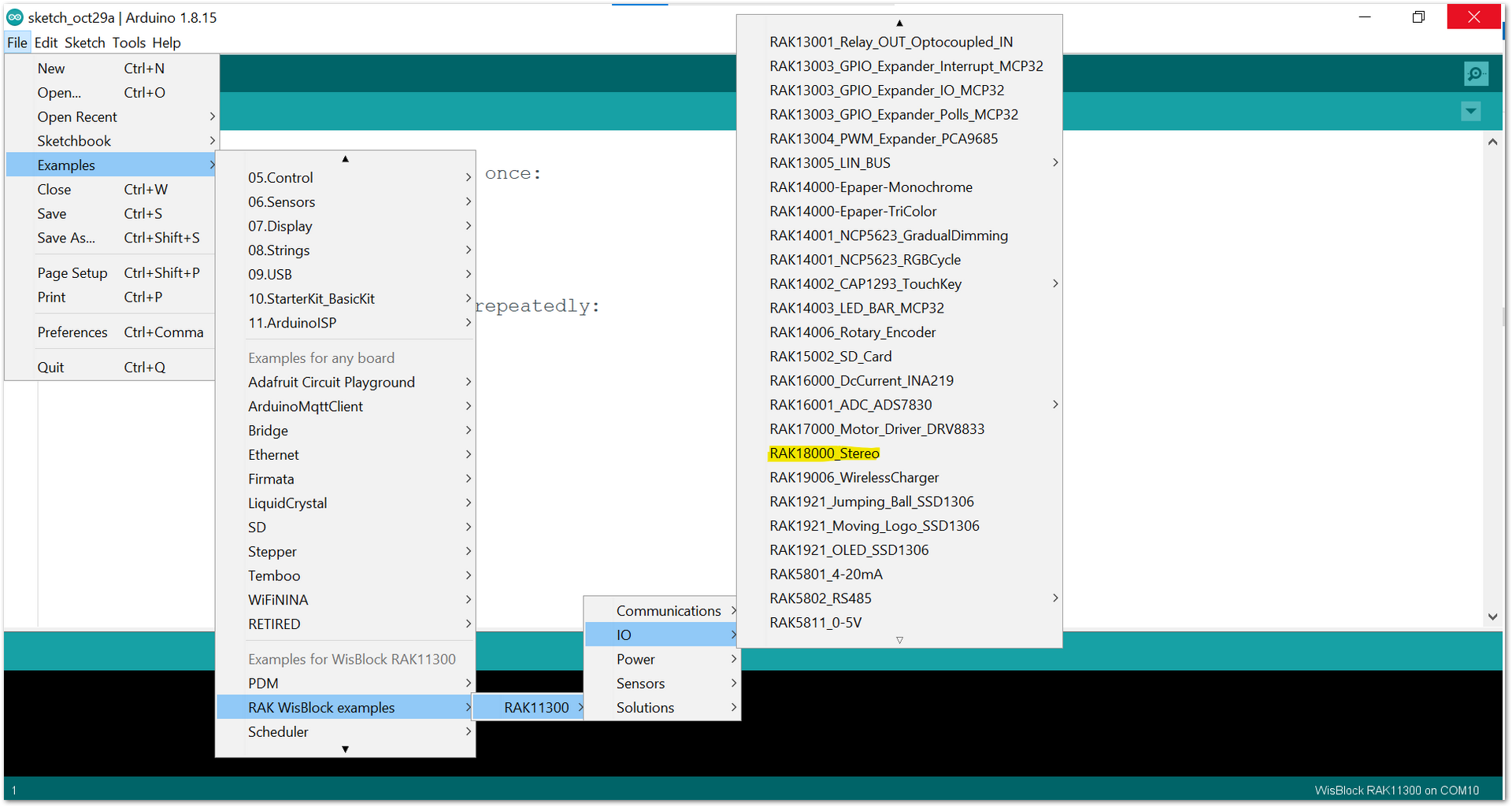Open Sensors category under RAK11300
This screenshot has width=1512, height=807.
[x=662, y=683]
